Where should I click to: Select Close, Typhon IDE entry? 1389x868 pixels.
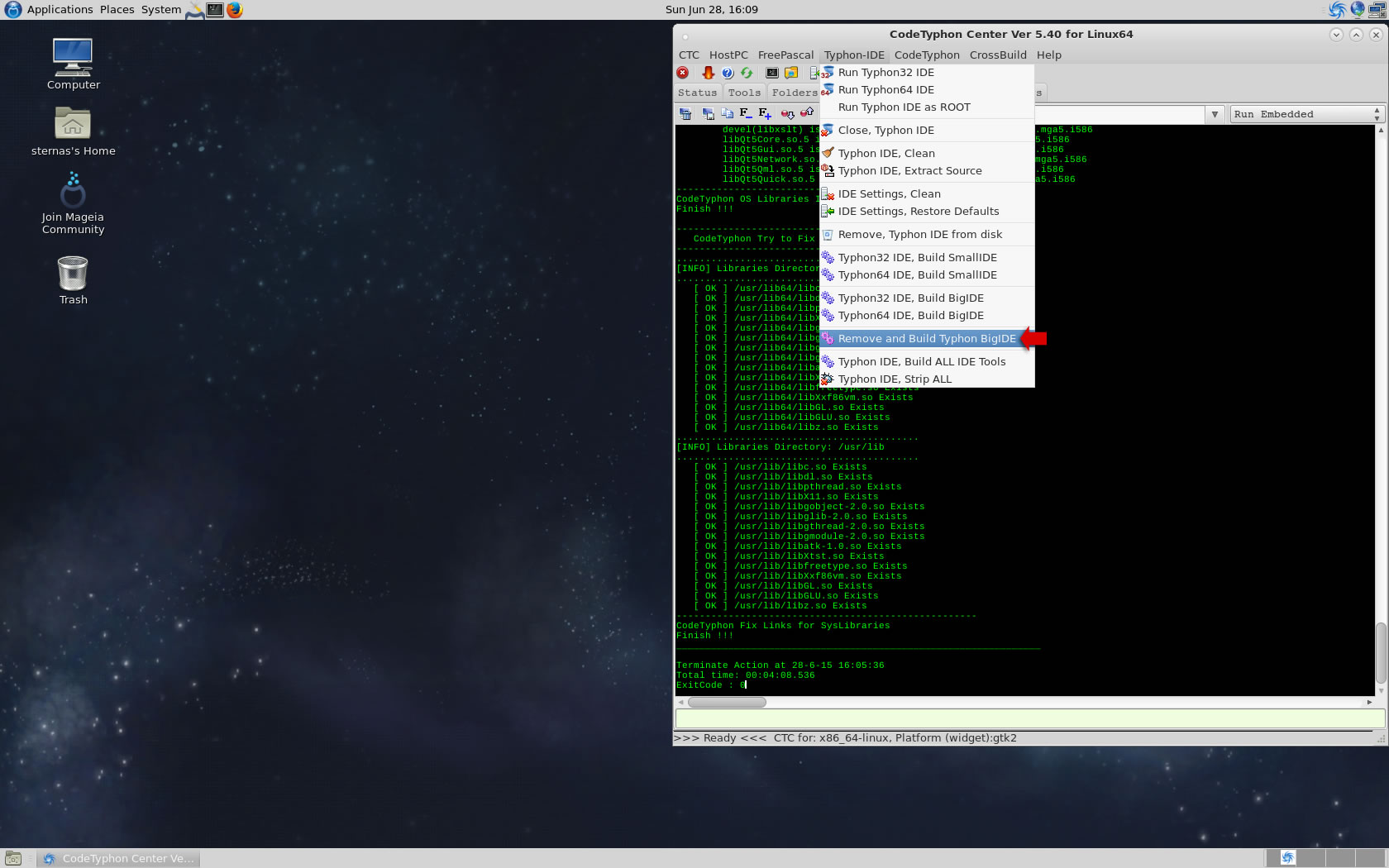pos(927,130)
